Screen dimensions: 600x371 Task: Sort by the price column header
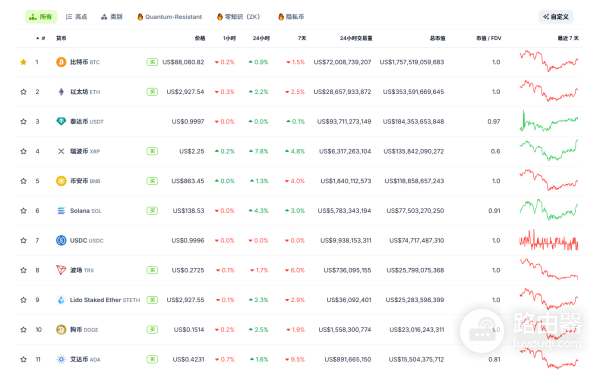pyautogui.click(x=200, y=38)
